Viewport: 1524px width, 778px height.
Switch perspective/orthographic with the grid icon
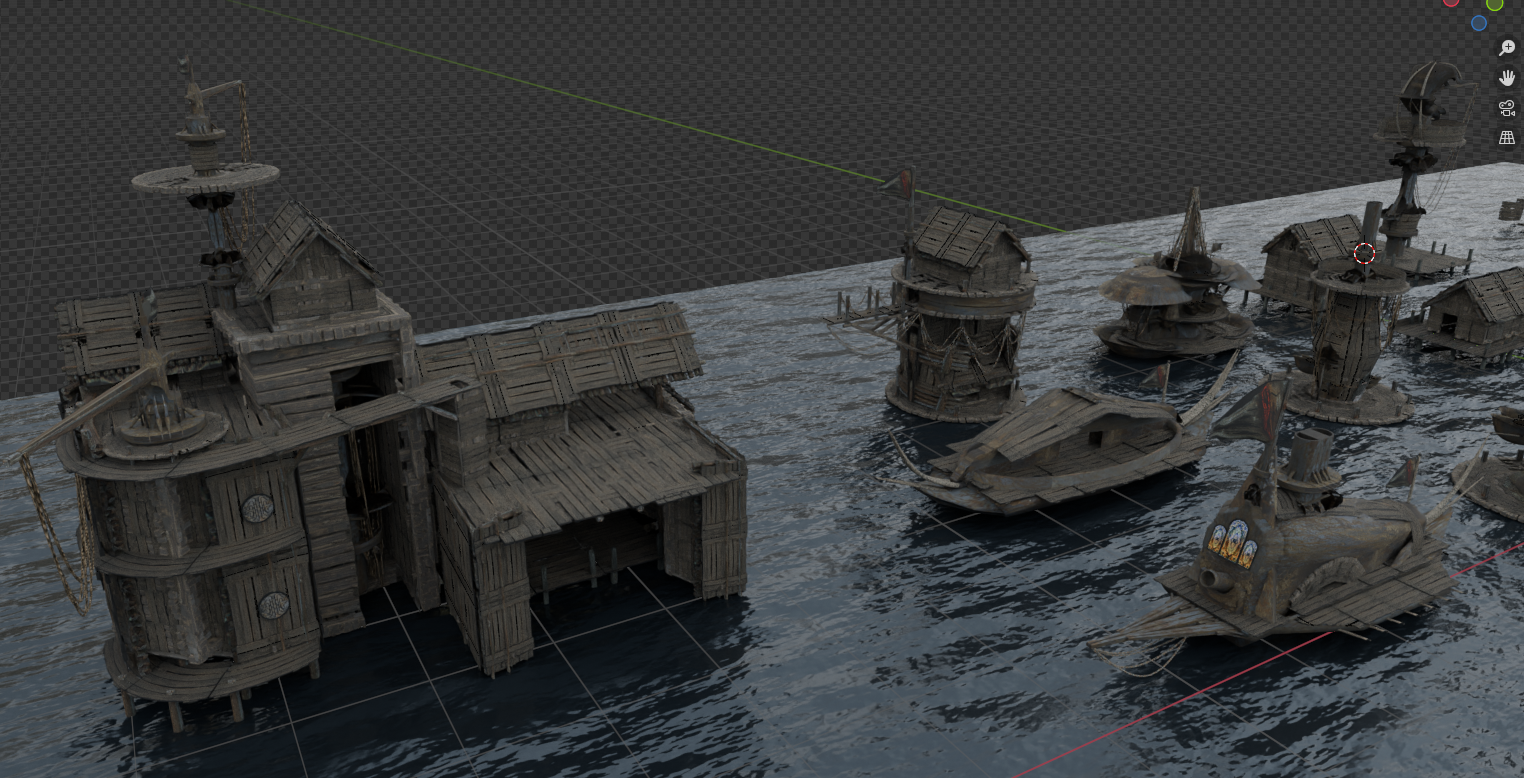click(x=1507, y=138)
